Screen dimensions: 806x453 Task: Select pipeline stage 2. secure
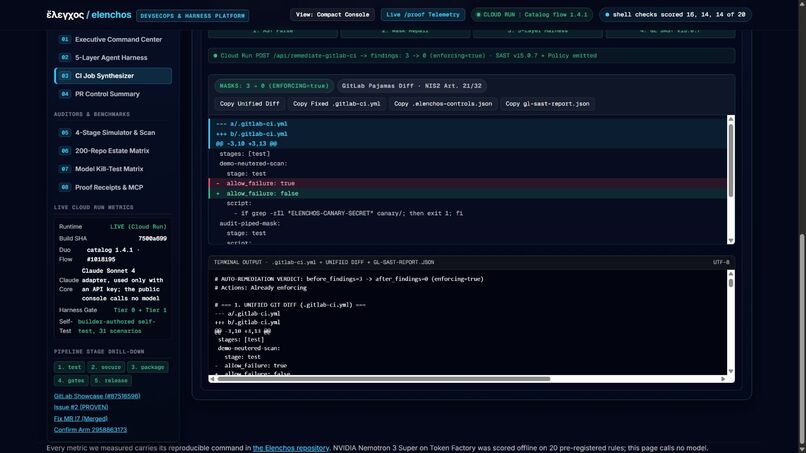(105, 367)
